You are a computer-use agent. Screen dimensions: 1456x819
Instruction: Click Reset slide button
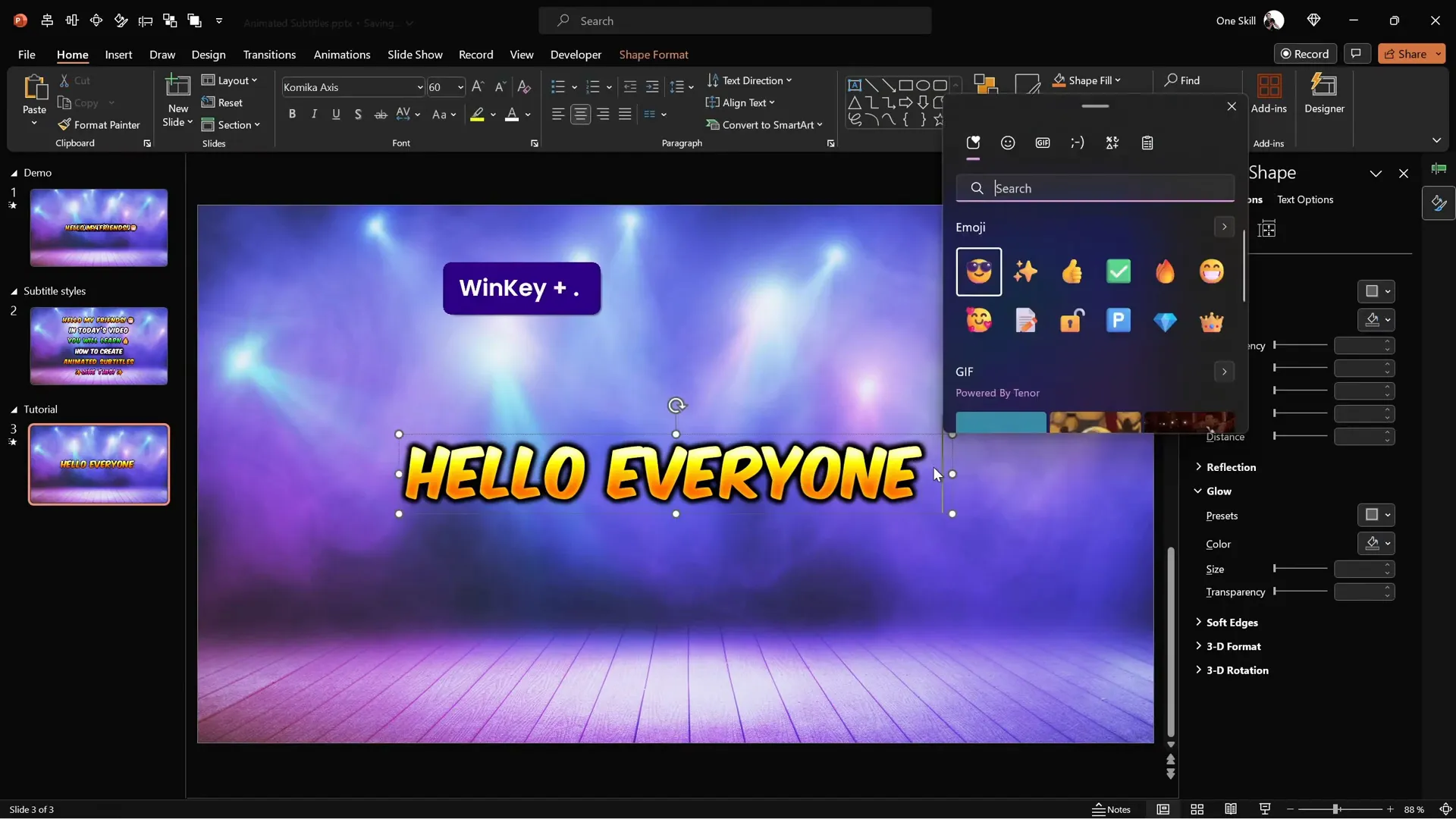click(x=222, y=102)
